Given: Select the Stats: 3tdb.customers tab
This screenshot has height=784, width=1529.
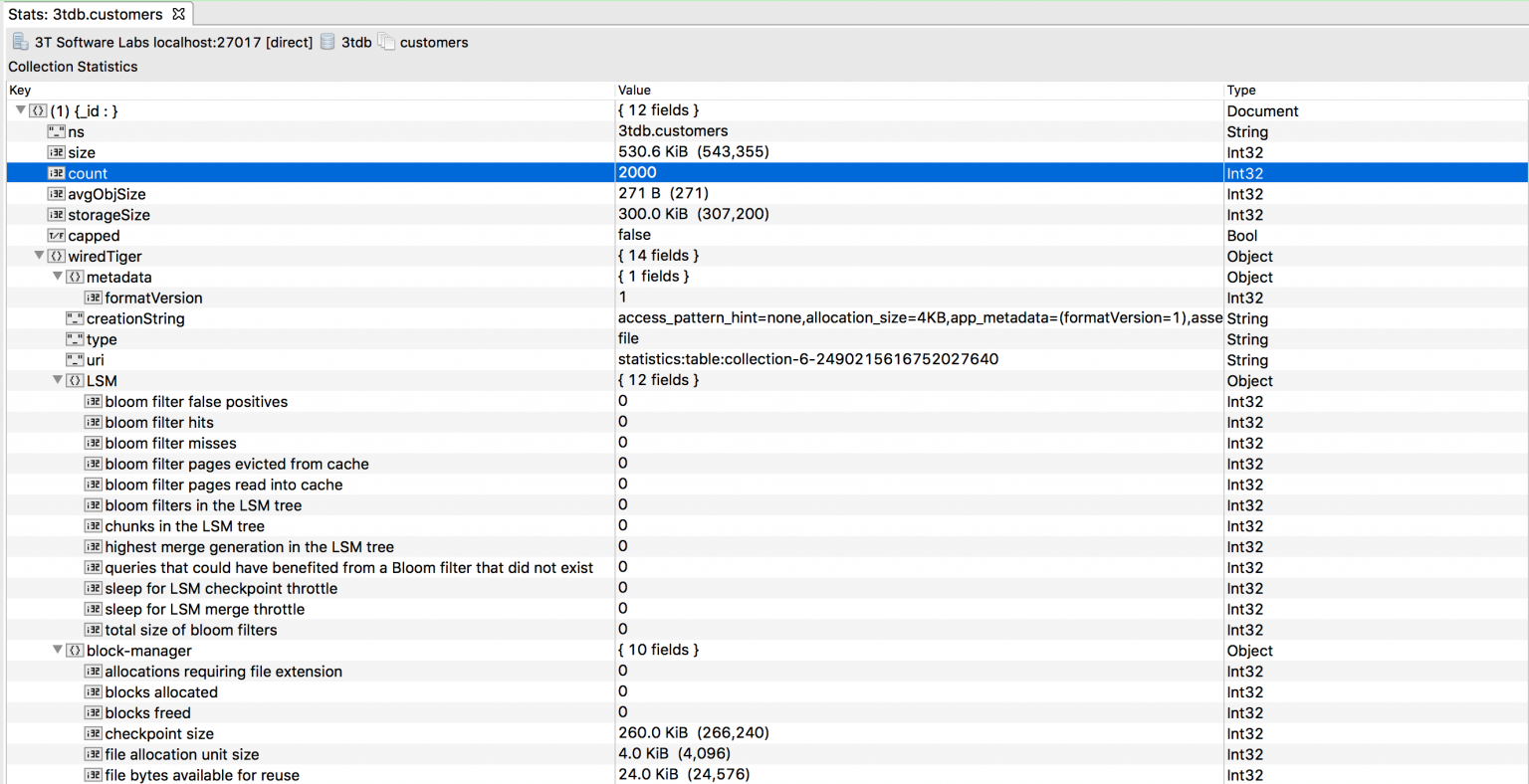Looking at the screenshot, I should click(x=85, y=15).
